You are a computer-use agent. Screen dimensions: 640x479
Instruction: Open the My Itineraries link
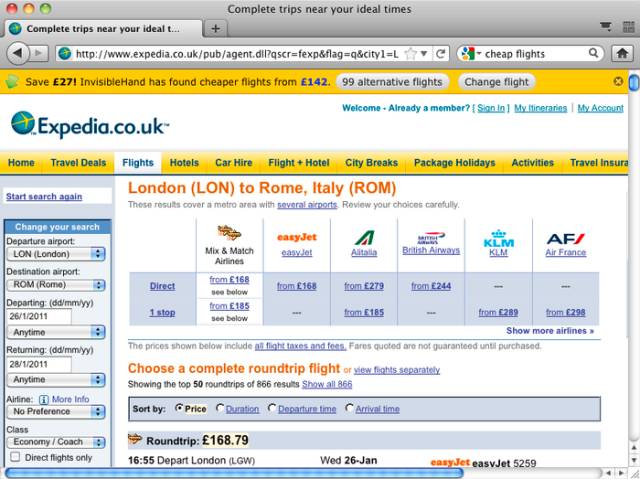tap(540, 108)
